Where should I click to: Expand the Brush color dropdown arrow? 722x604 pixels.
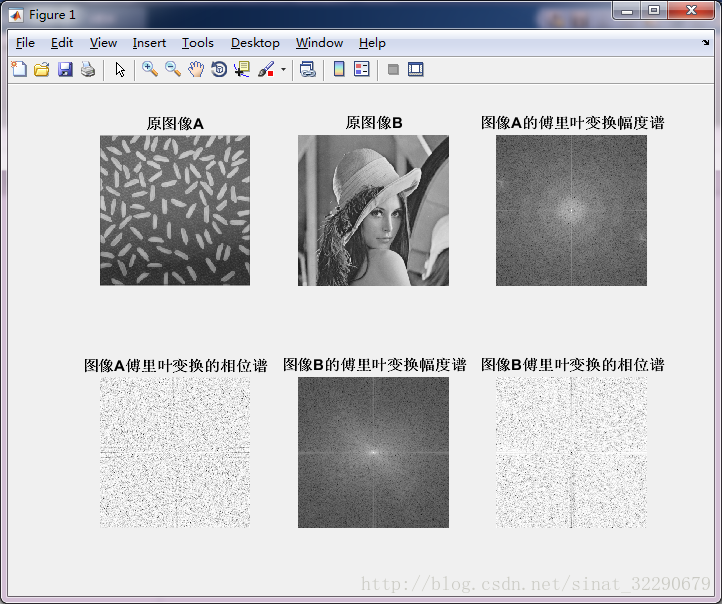pyautogui.click(x=283, y=70)
